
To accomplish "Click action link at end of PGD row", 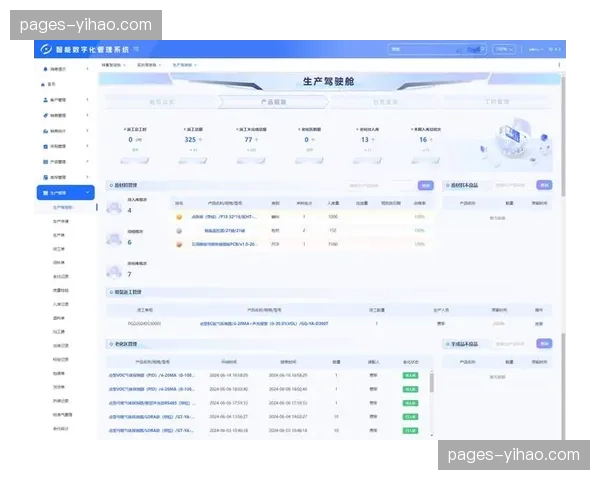I will click(x=539, y=324).
